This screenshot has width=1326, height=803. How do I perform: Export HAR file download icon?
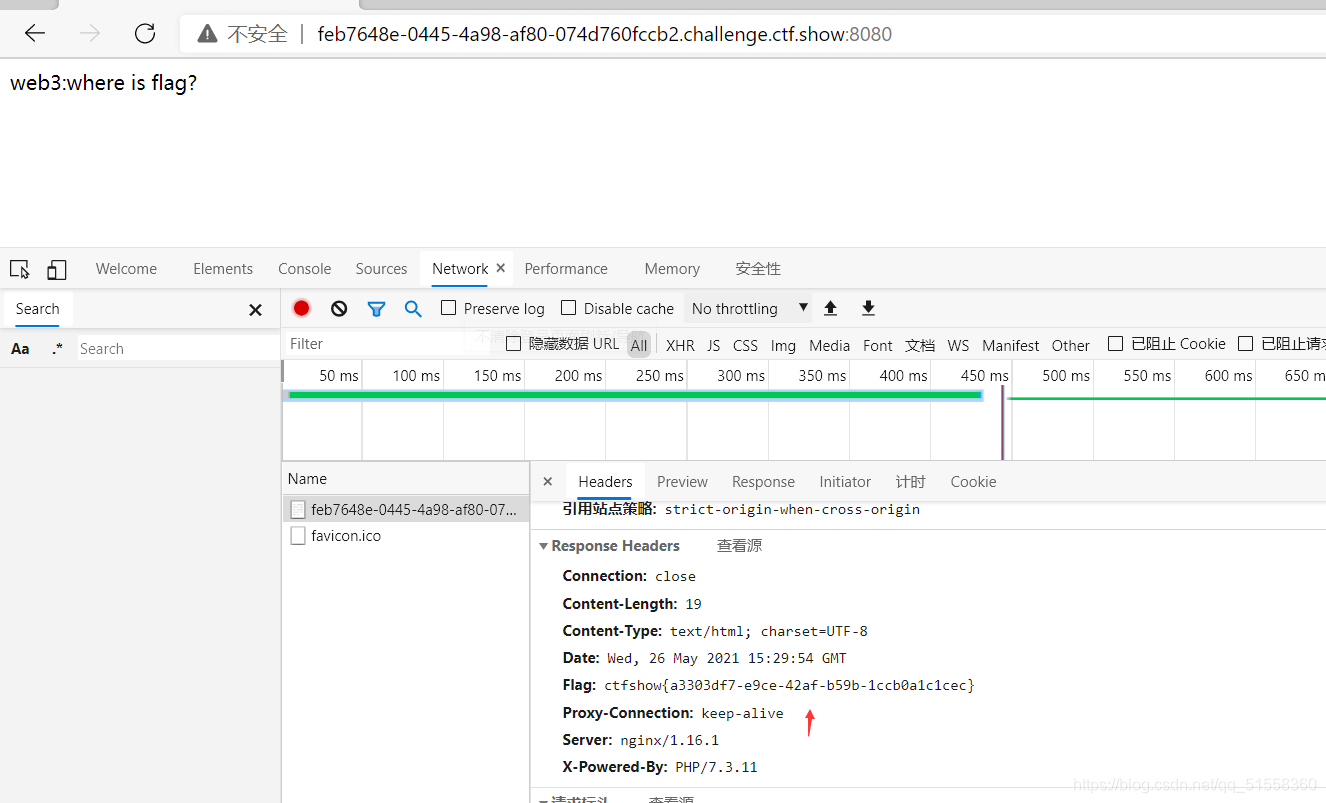[x=868, y=308]
